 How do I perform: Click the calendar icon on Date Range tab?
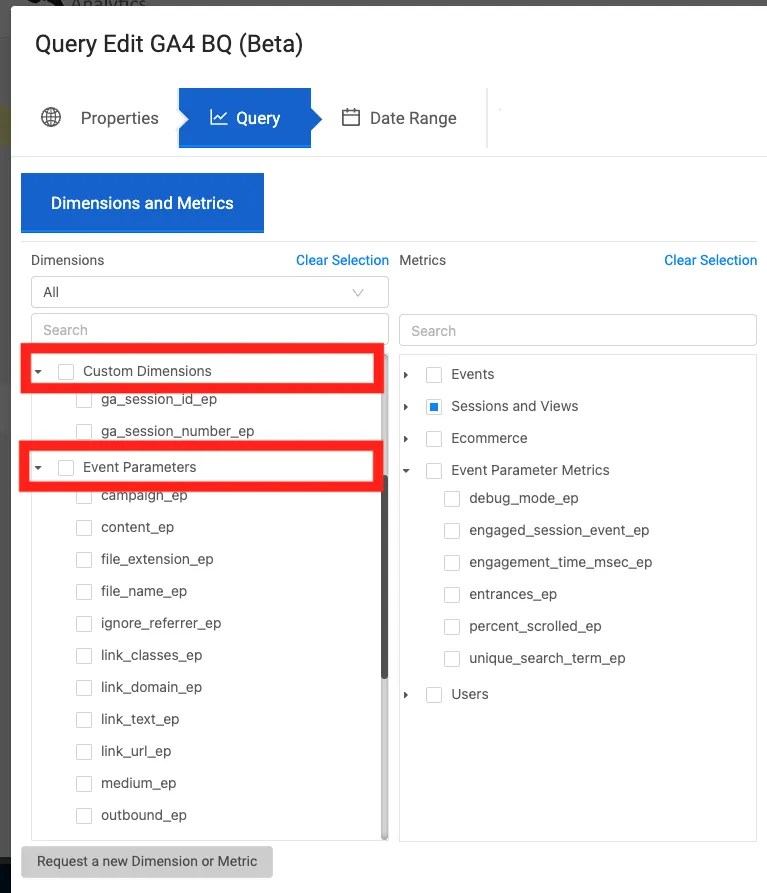(349, 117)
